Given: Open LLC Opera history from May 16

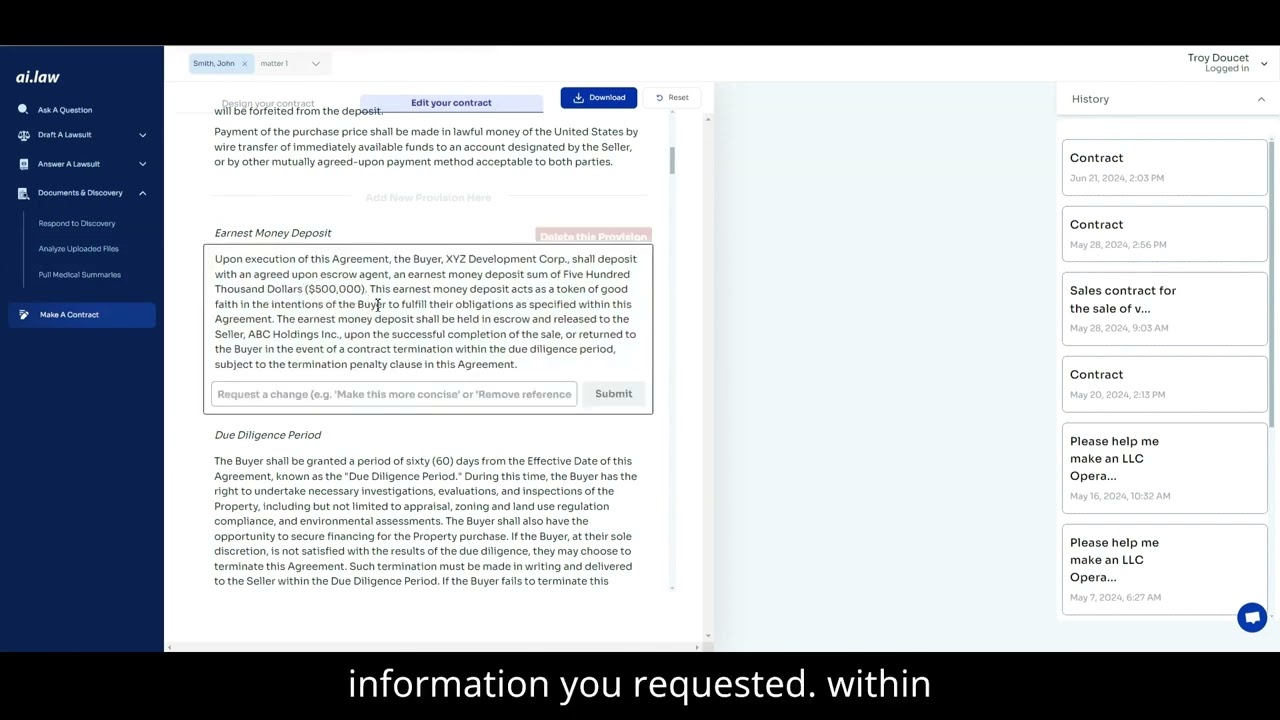Looking at the screenshot, I should pyautogui.click(x=1164, y=468).
